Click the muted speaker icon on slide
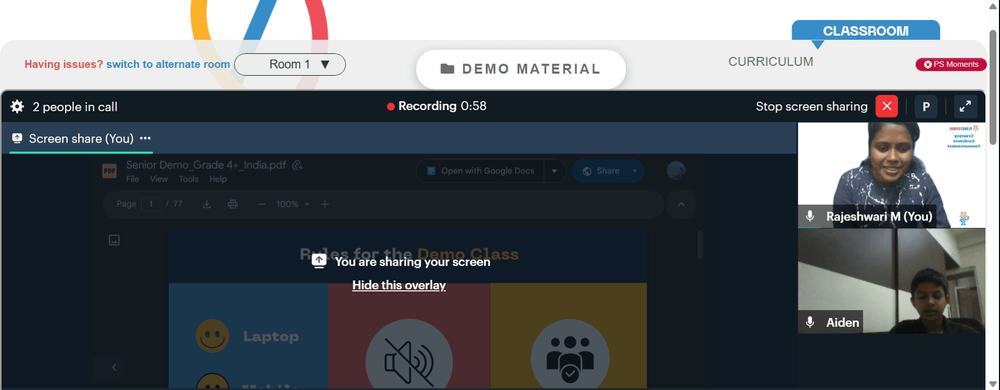This screenshot has width=1000, height=390. [x=409, y=362]
